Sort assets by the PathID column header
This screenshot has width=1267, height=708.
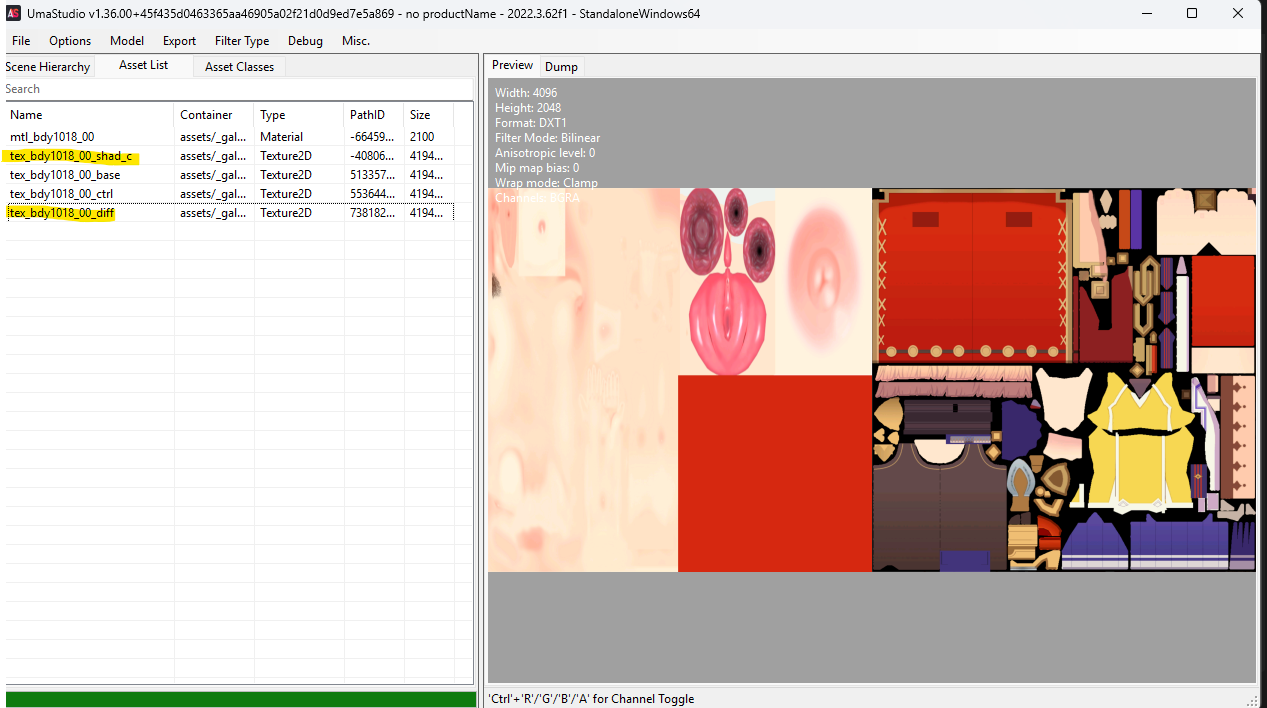coord(374,115)
